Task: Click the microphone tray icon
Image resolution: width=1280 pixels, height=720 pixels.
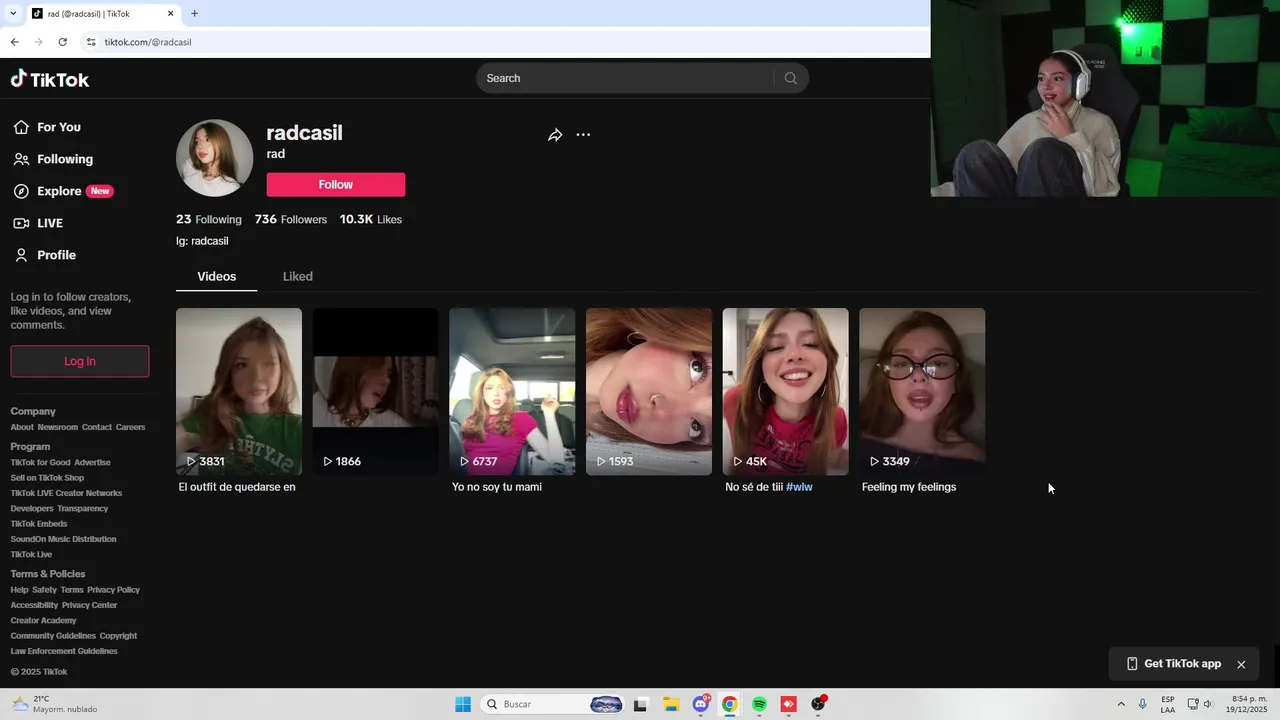Action: coord(1142,704)
